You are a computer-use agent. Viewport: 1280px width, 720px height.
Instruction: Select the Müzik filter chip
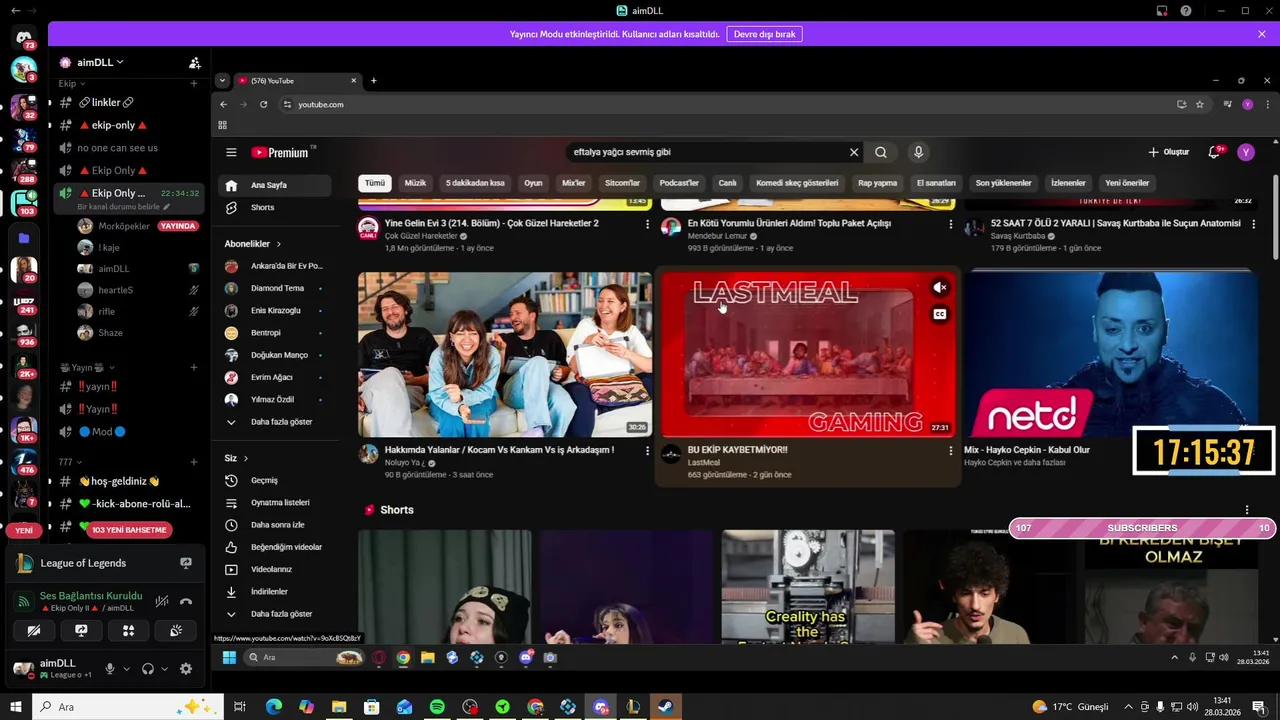click(x=415, y=183)
